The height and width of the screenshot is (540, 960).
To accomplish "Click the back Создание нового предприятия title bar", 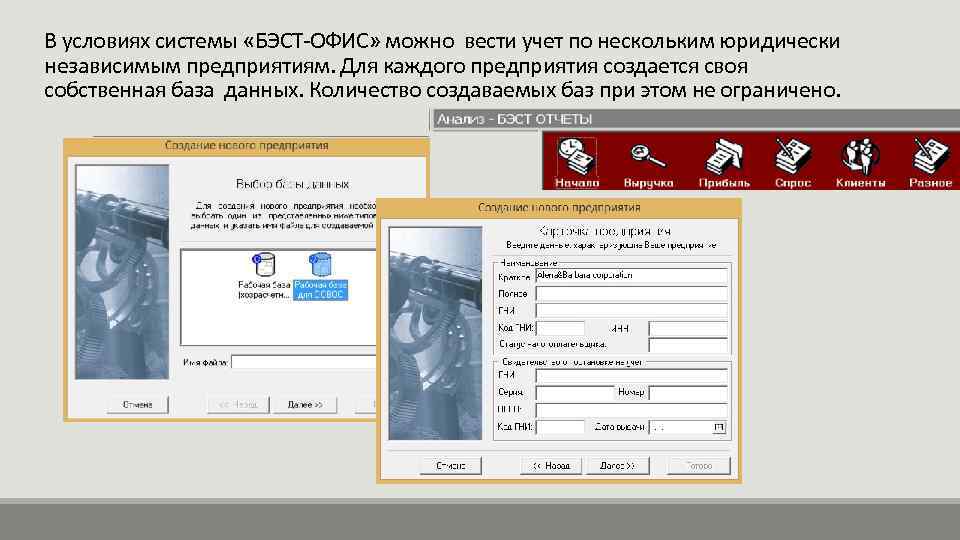I will click(x=246, y=146).
